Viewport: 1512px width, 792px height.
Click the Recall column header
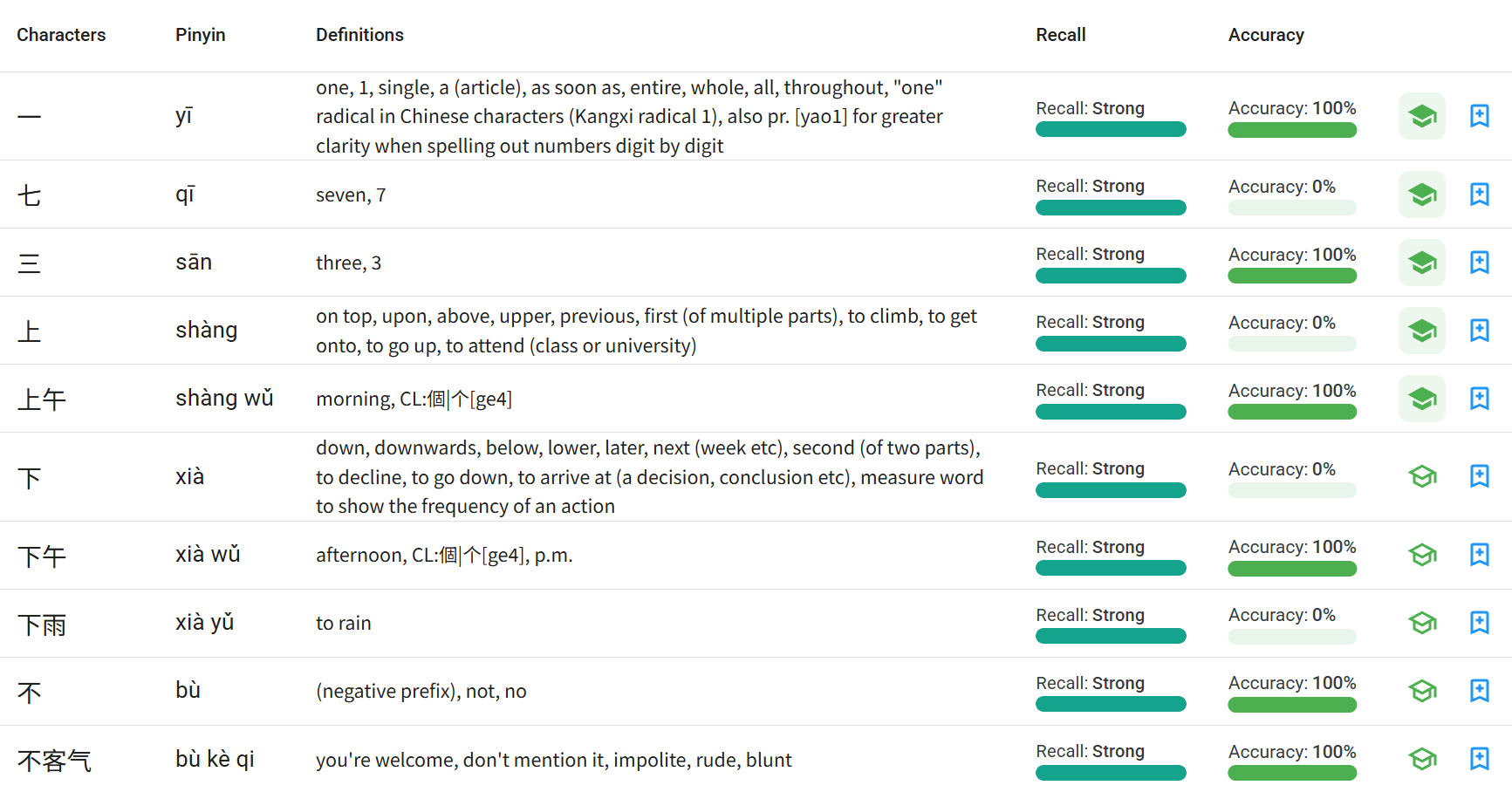pyautogui.click(x=1060, y=35)
